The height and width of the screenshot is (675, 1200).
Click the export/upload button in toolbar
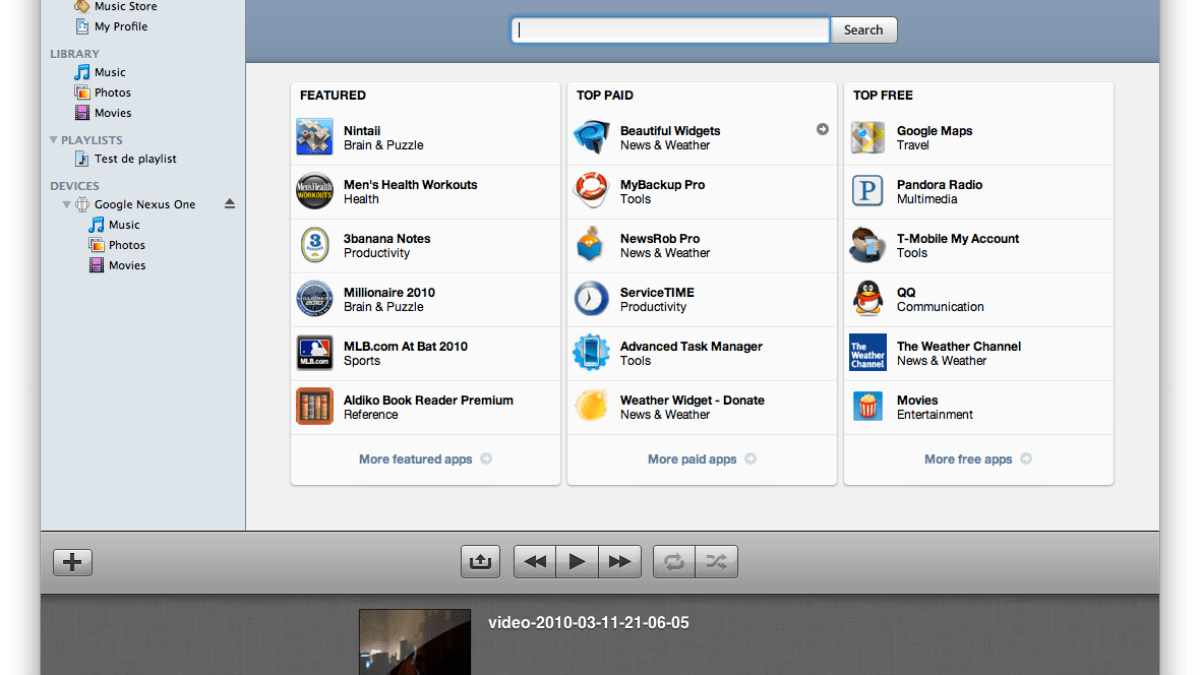click(x=480, y=562)
